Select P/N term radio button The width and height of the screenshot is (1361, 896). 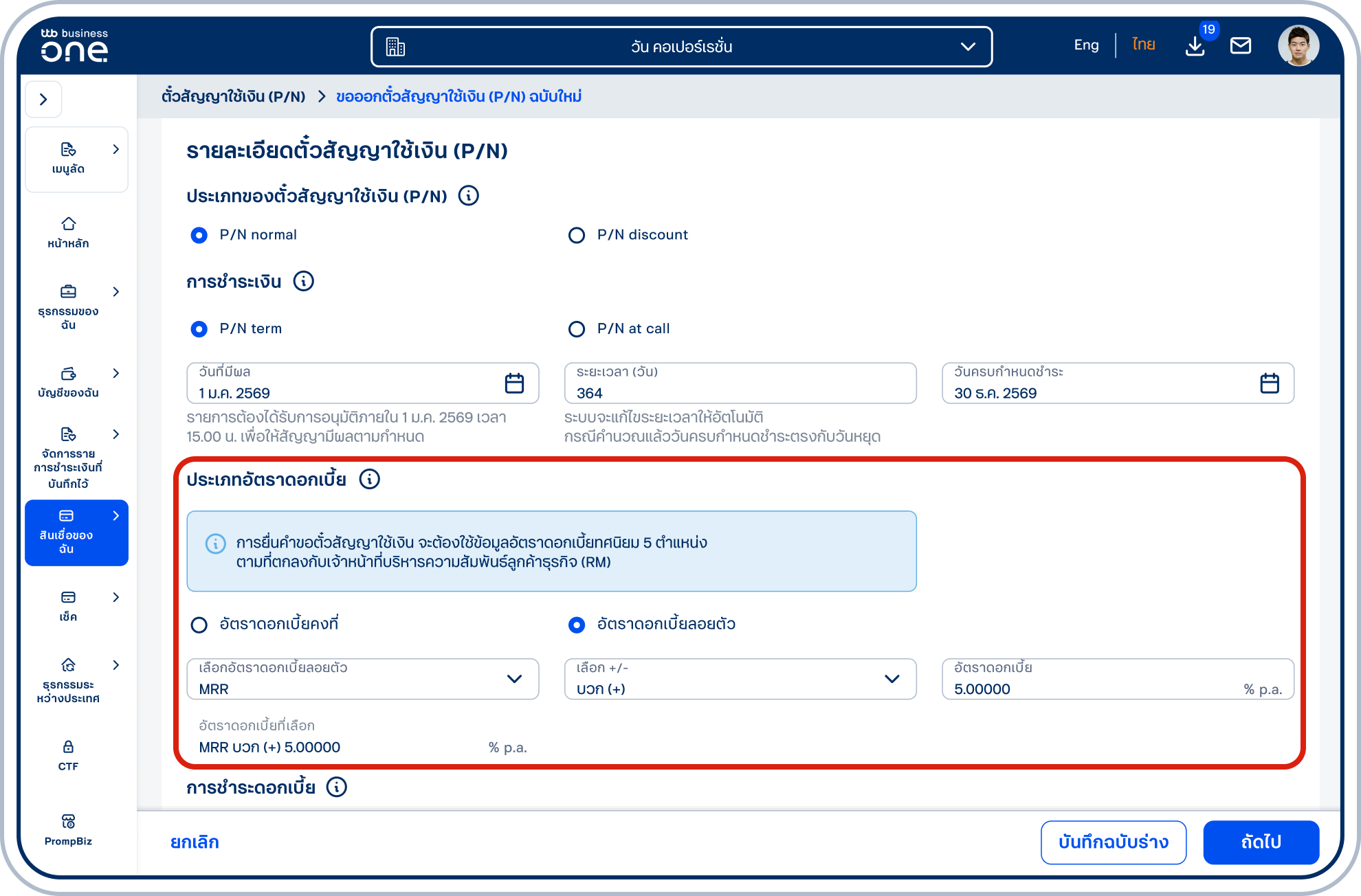[199, 329]
